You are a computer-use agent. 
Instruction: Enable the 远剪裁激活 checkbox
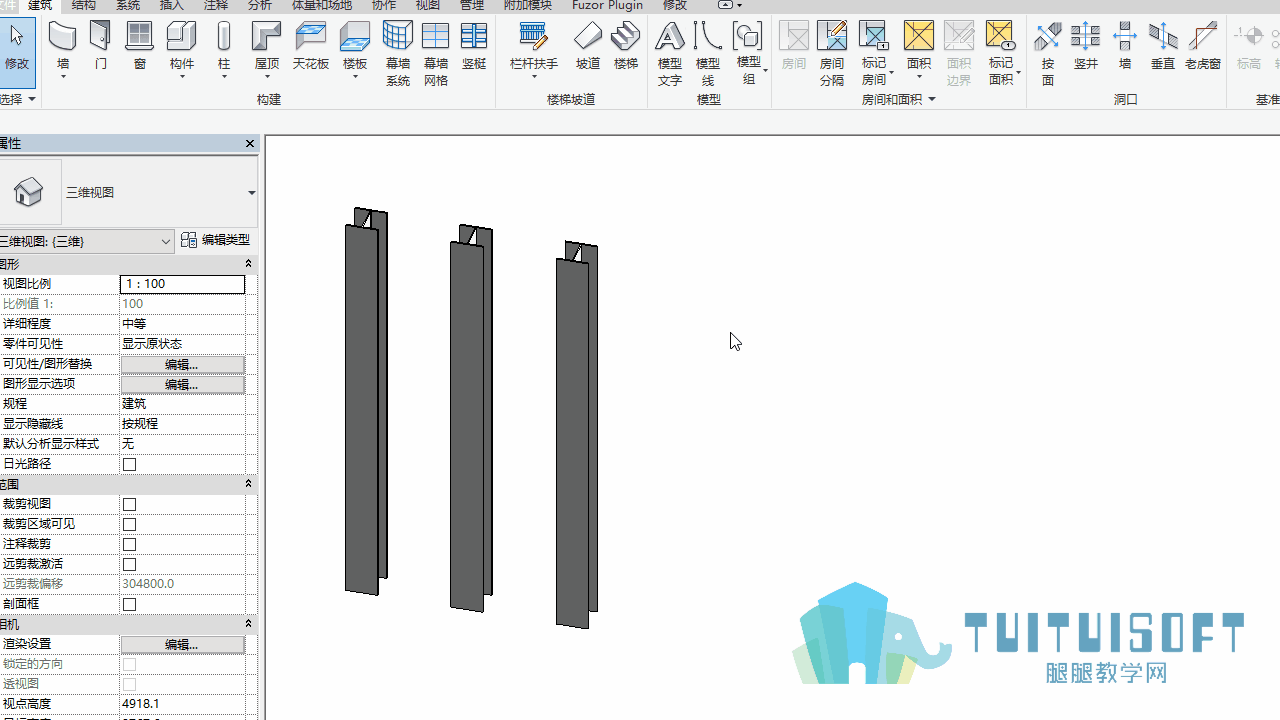click(129, 564)
